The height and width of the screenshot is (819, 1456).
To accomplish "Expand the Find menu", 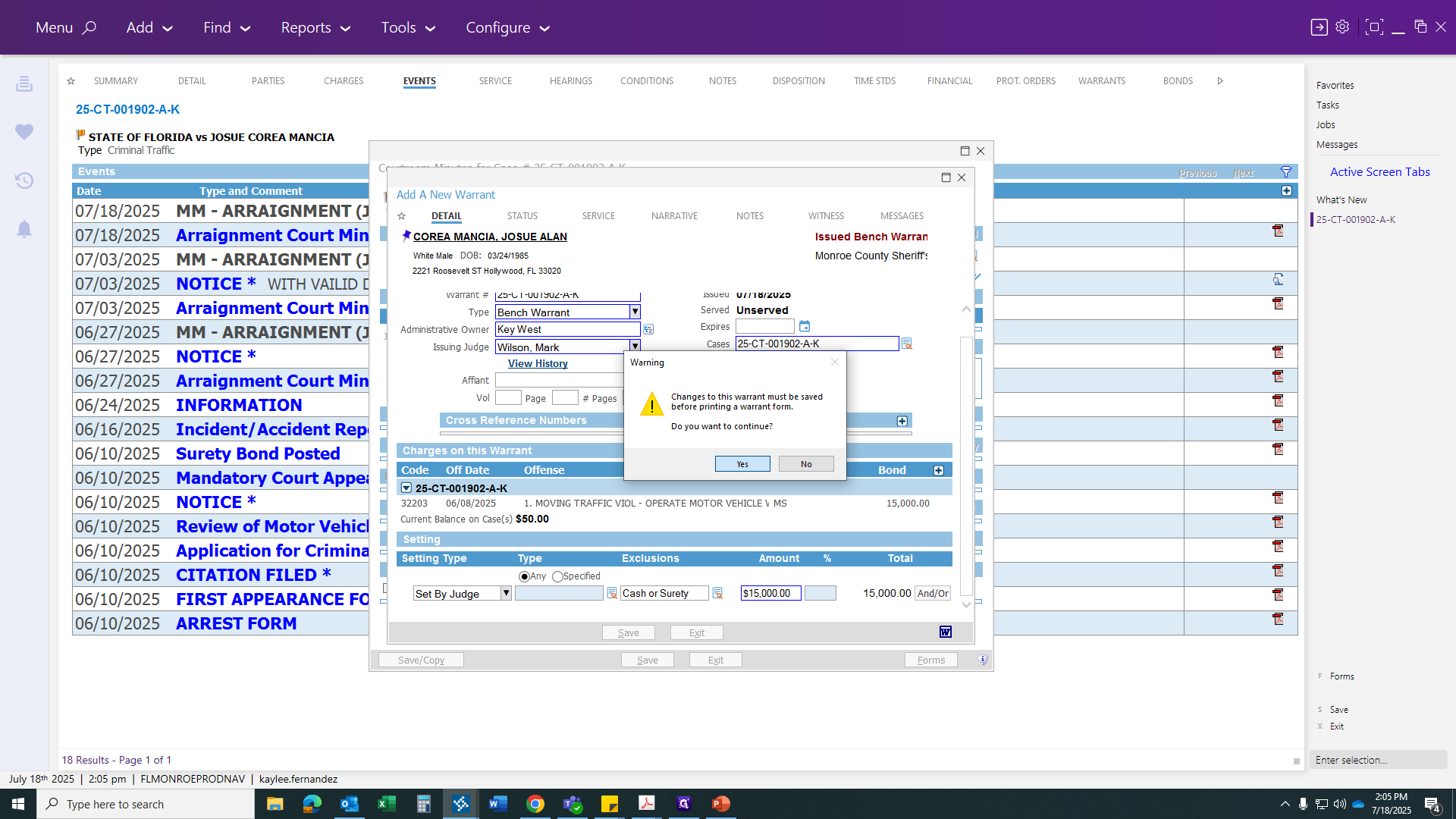I will click(227, 27).
